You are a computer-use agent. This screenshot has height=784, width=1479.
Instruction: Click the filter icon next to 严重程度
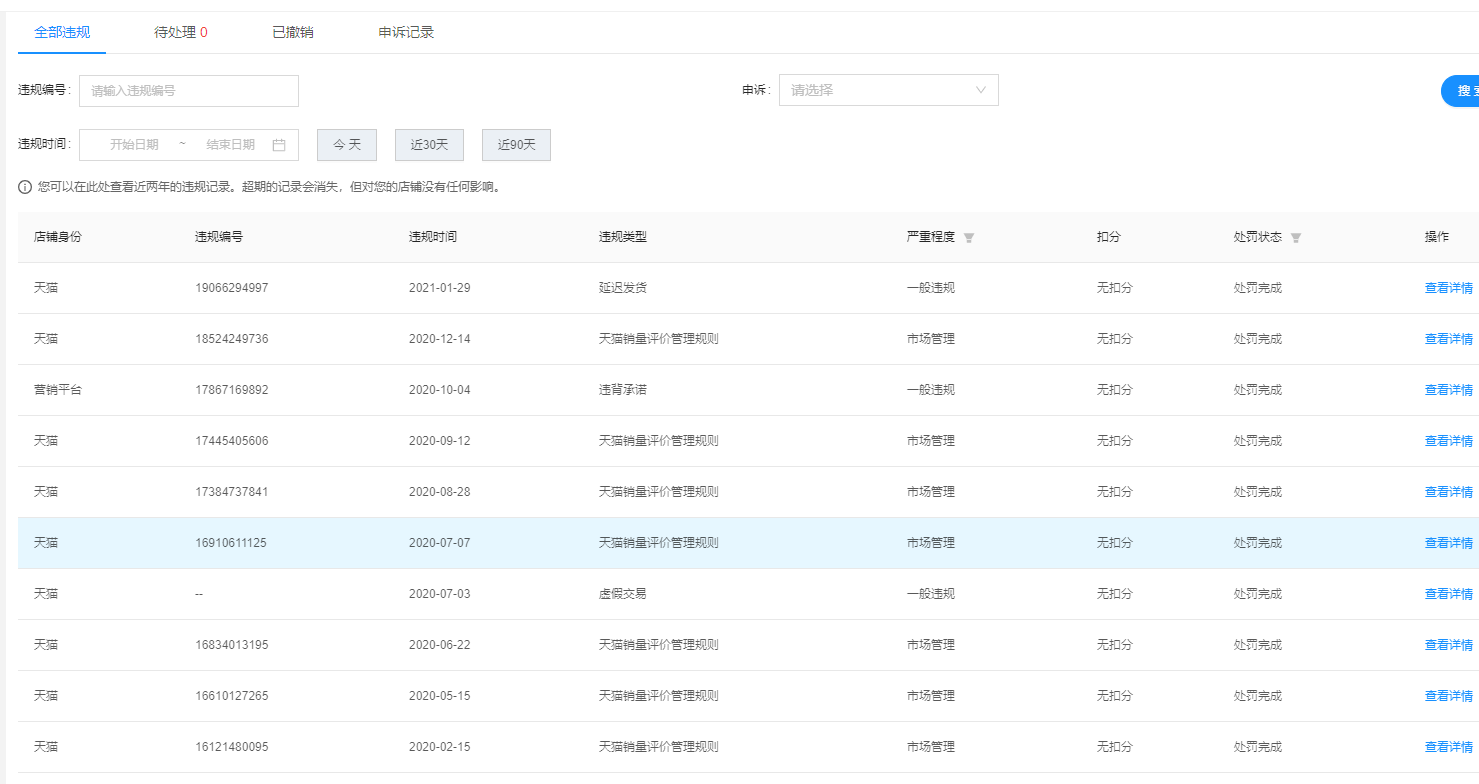[x=969, y=238]
